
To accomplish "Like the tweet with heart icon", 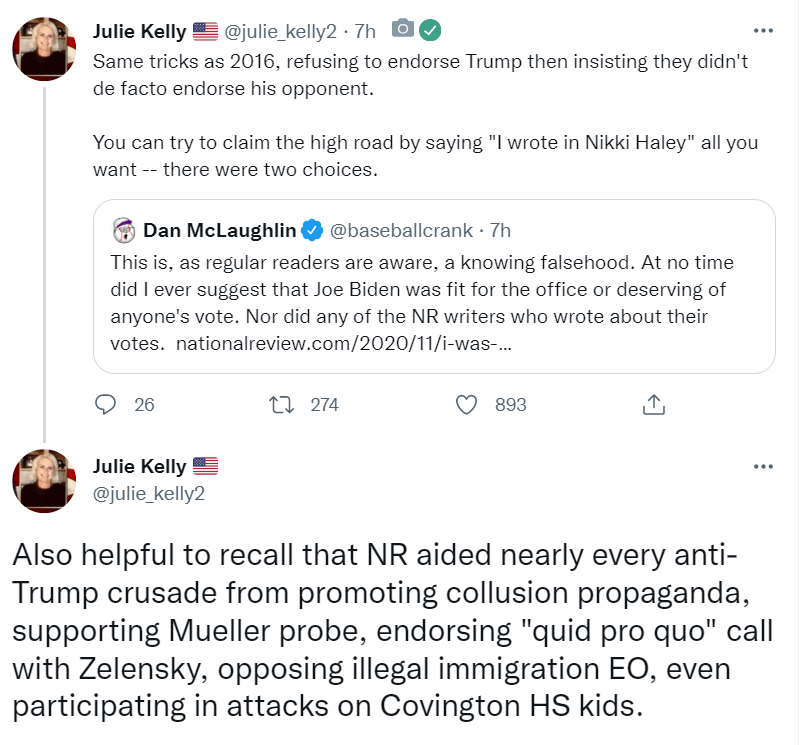I will [466, 404].
